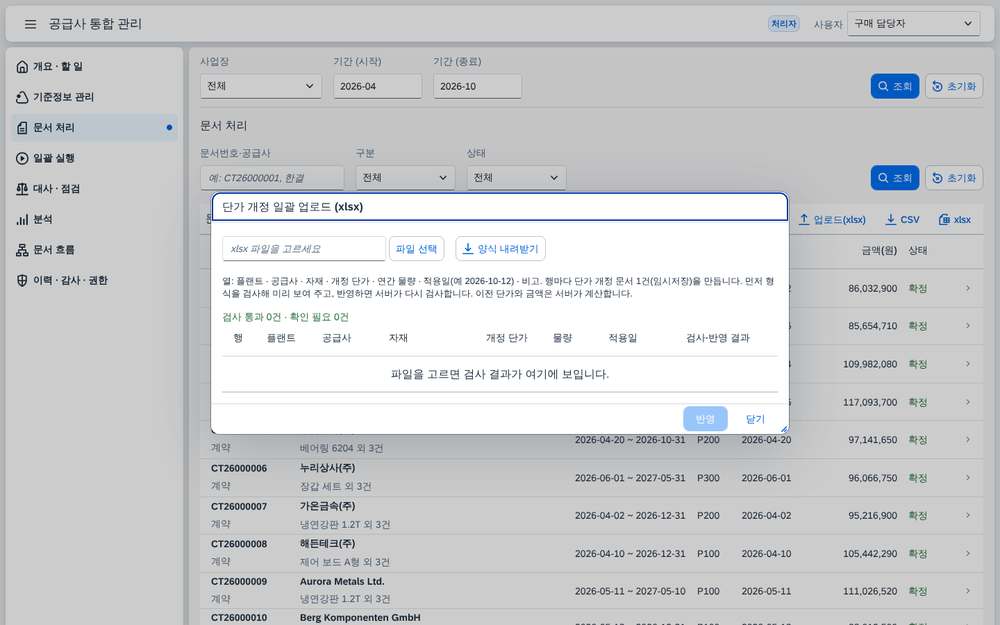Click supplier Berg Komponenten GmbH
Image resolution: width=1000 pixels, height=625 pixels.
pos(360,617)
